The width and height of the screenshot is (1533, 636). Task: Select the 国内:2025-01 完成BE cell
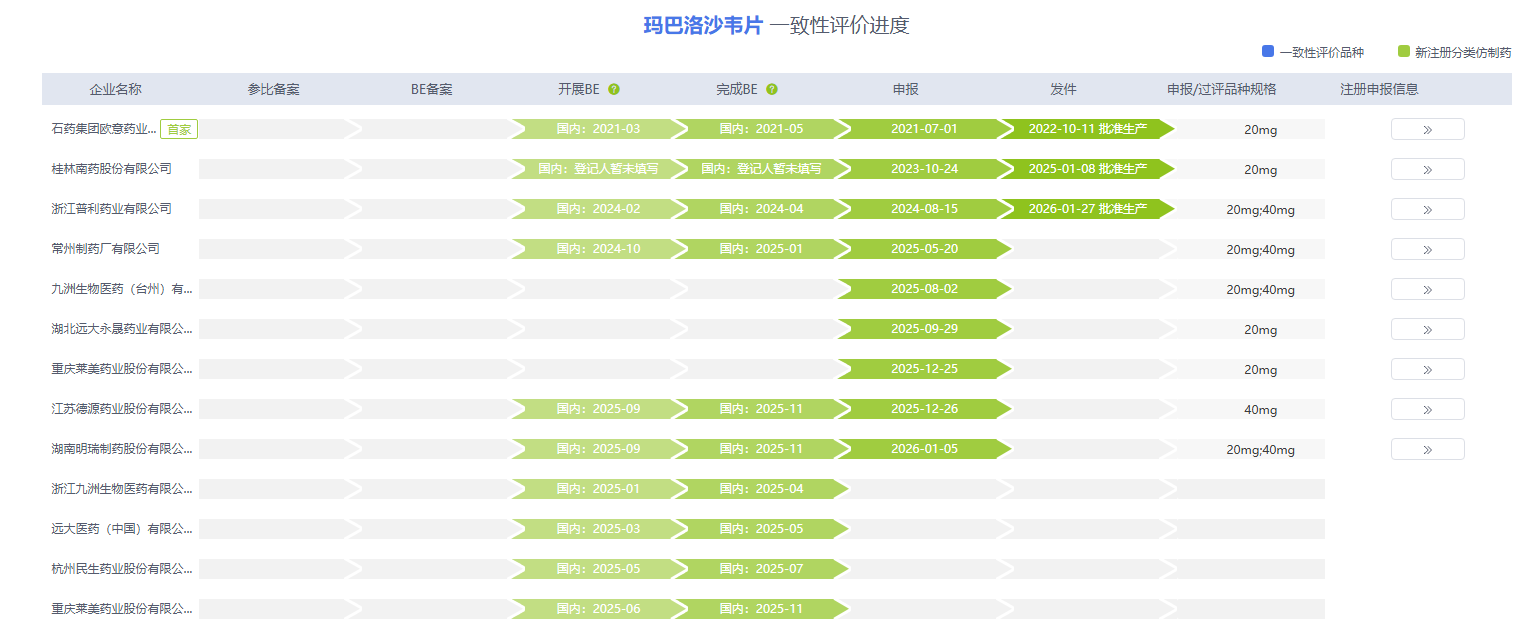pyautogui.click(x=761, y=249)
